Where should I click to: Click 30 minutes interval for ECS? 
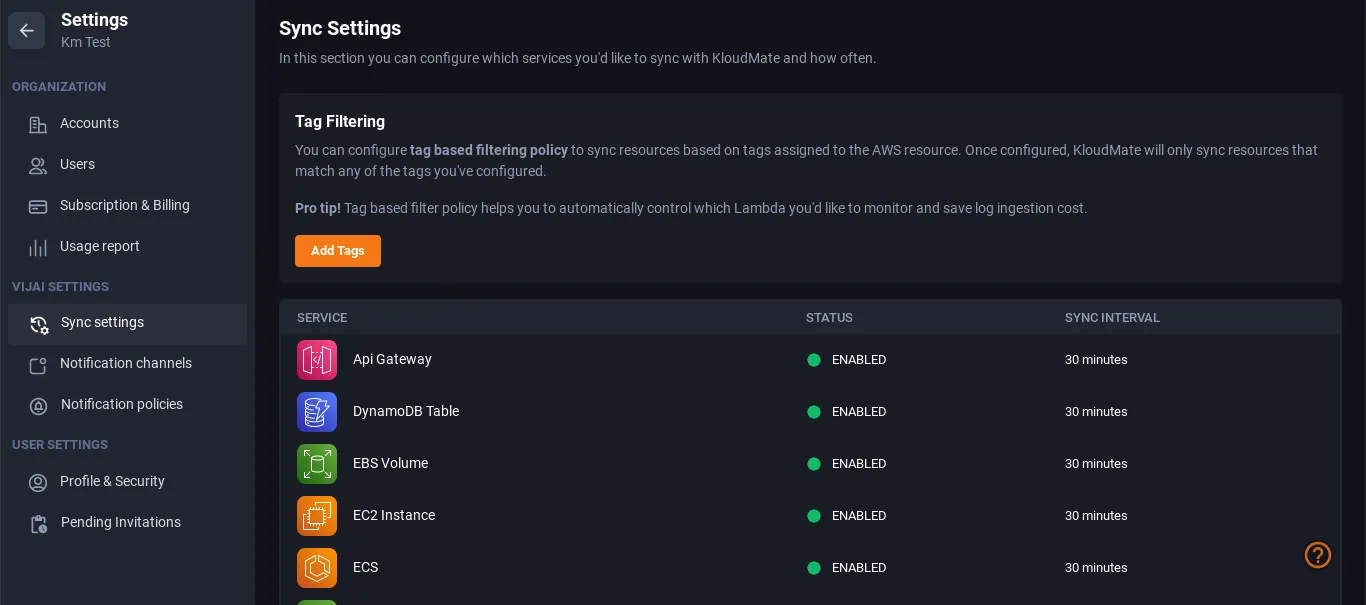[1096, 568]
